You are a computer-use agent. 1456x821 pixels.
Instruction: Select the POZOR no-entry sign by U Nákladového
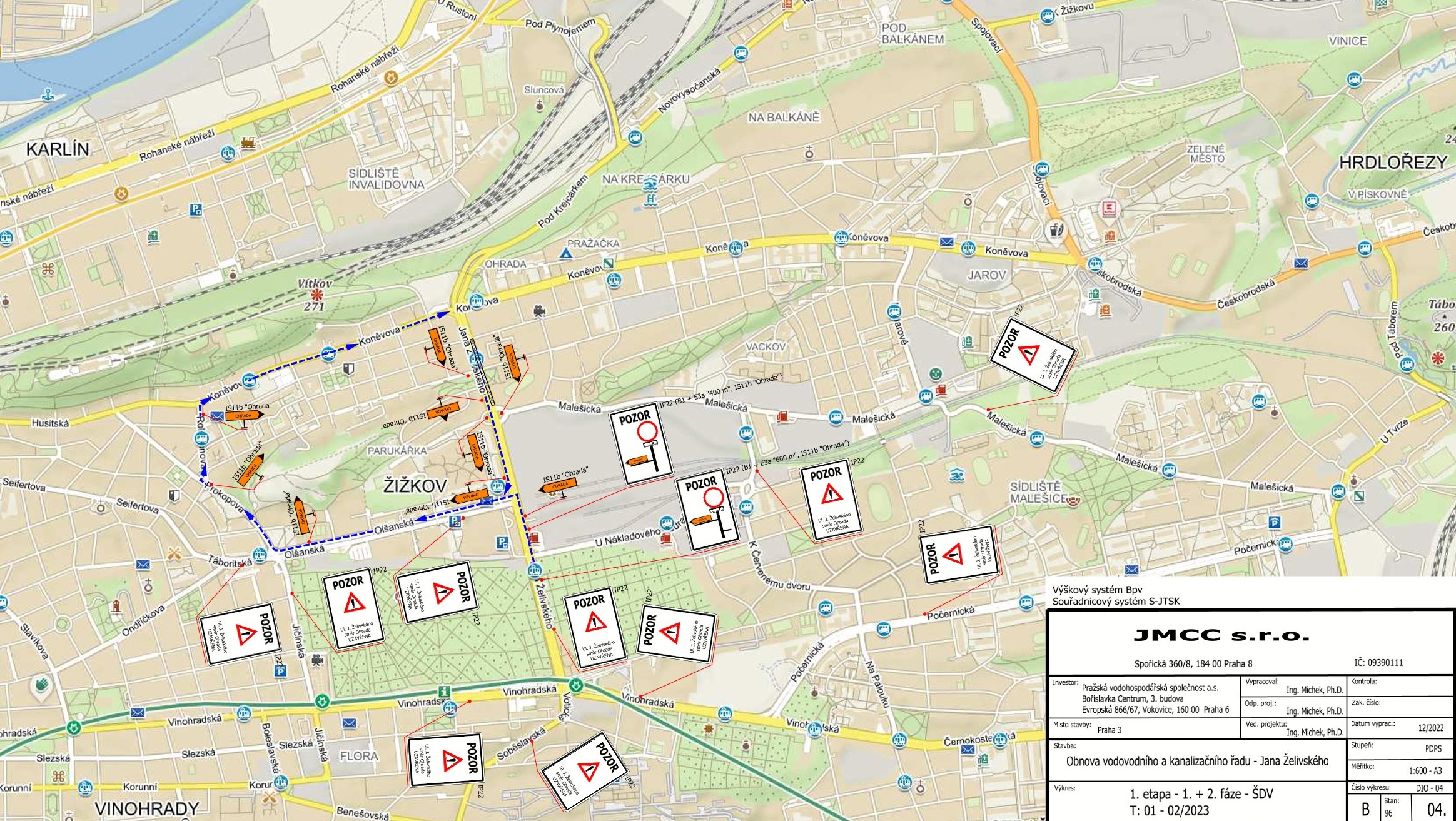[x=707, y=511]
